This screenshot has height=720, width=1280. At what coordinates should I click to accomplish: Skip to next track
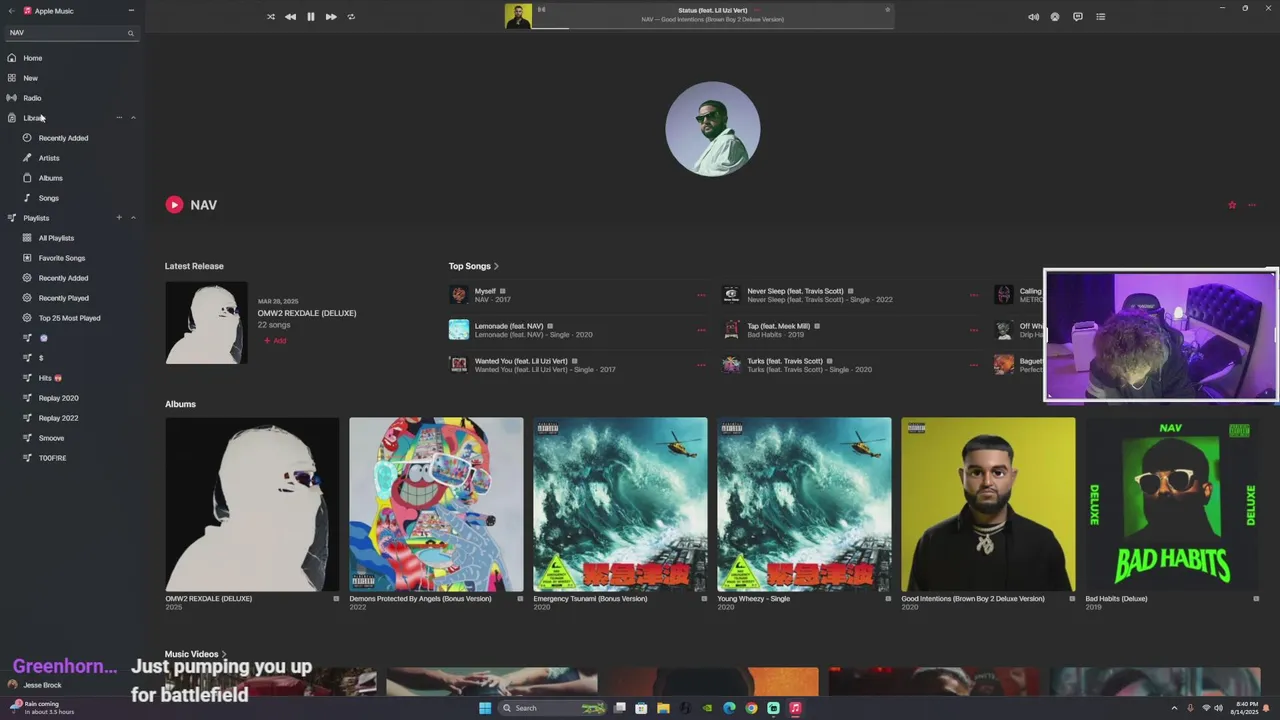[331, 17]
